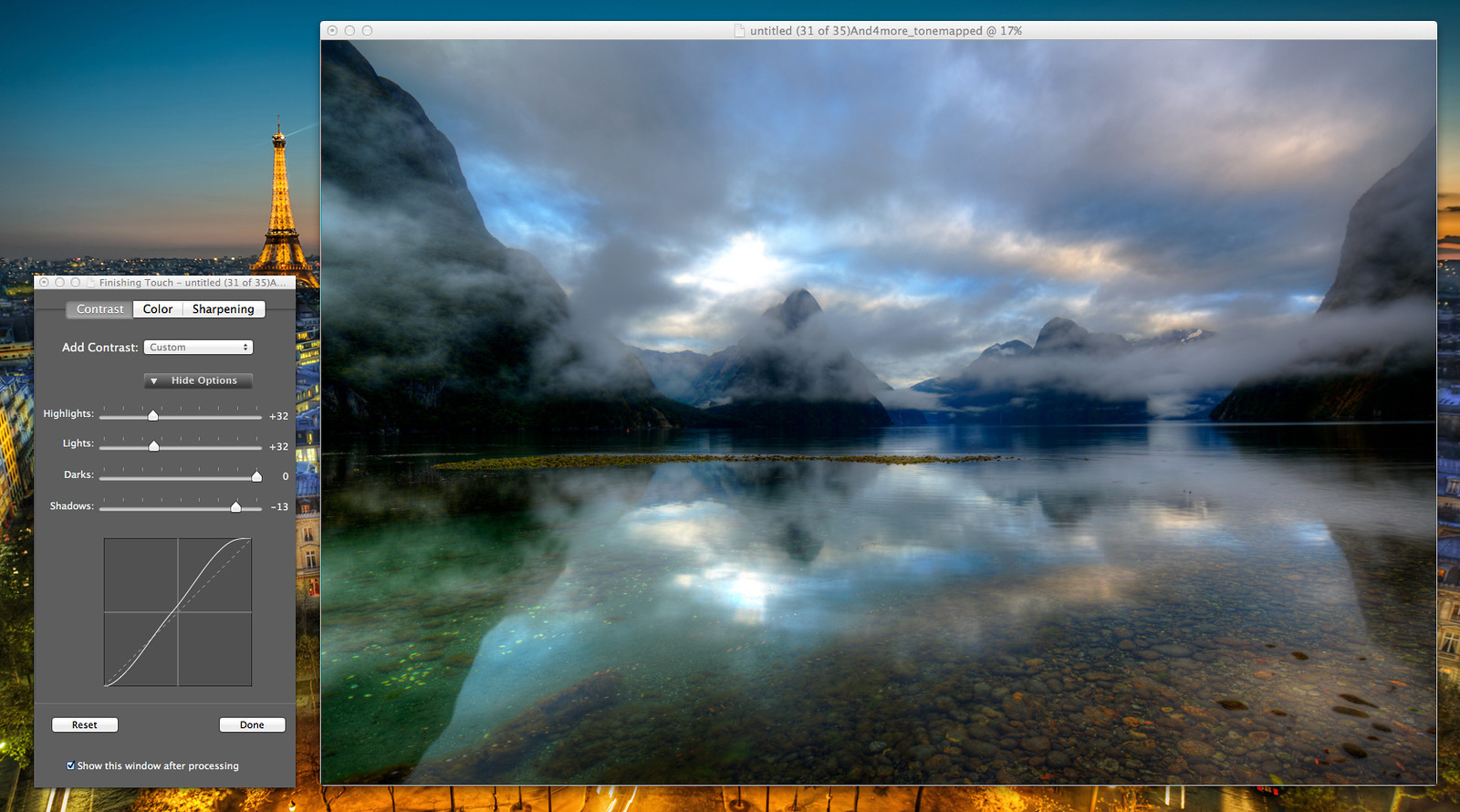Click Done to finish adjustments
The image size is (1460, 812).
252,725
